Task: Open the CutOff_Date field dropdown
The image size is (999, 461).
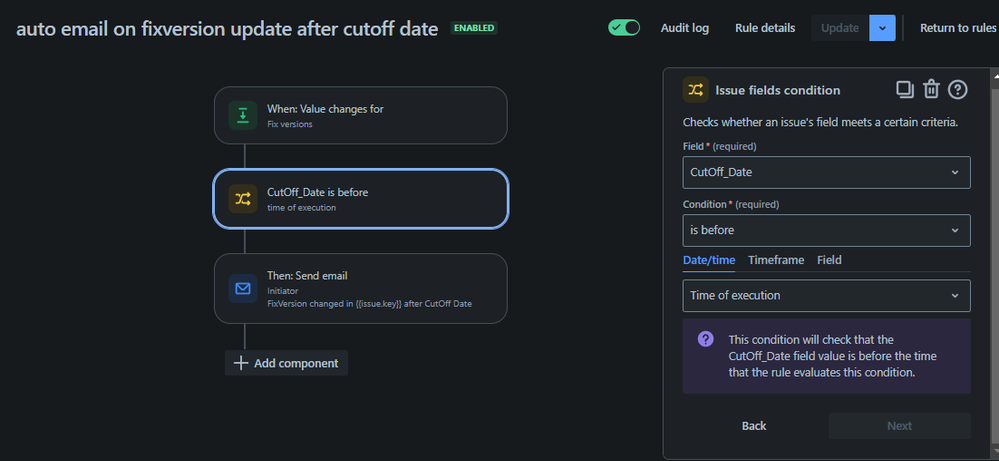Action: click(826, 172)
